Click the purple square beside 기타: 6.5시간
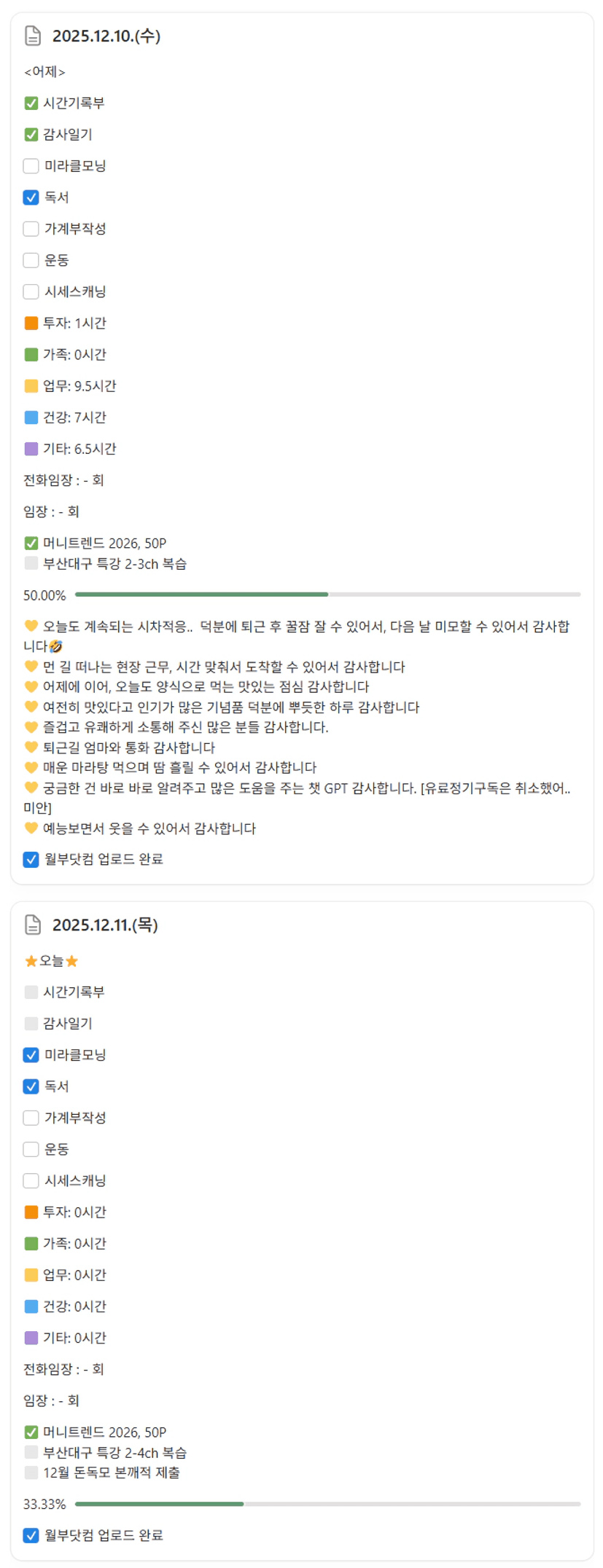Image resolution: width=603 pixels, height=1568 pixels. click(x=31, y=449)
